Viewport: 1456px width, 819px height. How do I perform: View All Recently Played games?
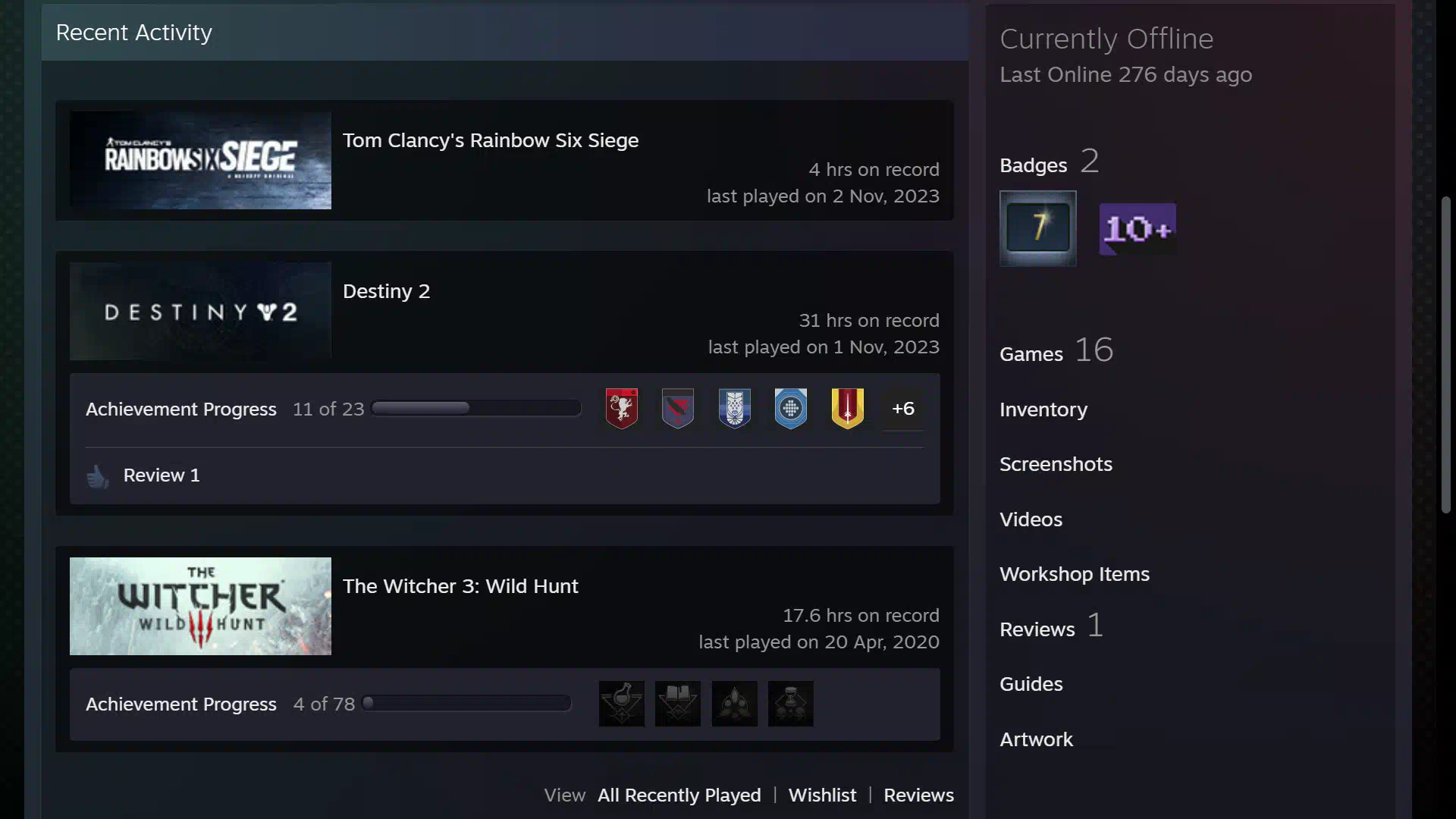click(x=679, y=795)
